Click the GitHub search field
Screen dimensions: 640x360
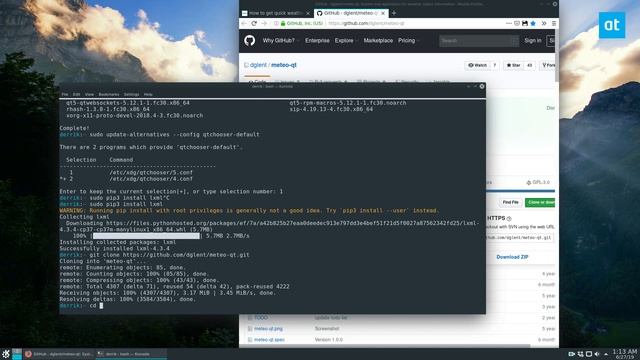[478, 40]
